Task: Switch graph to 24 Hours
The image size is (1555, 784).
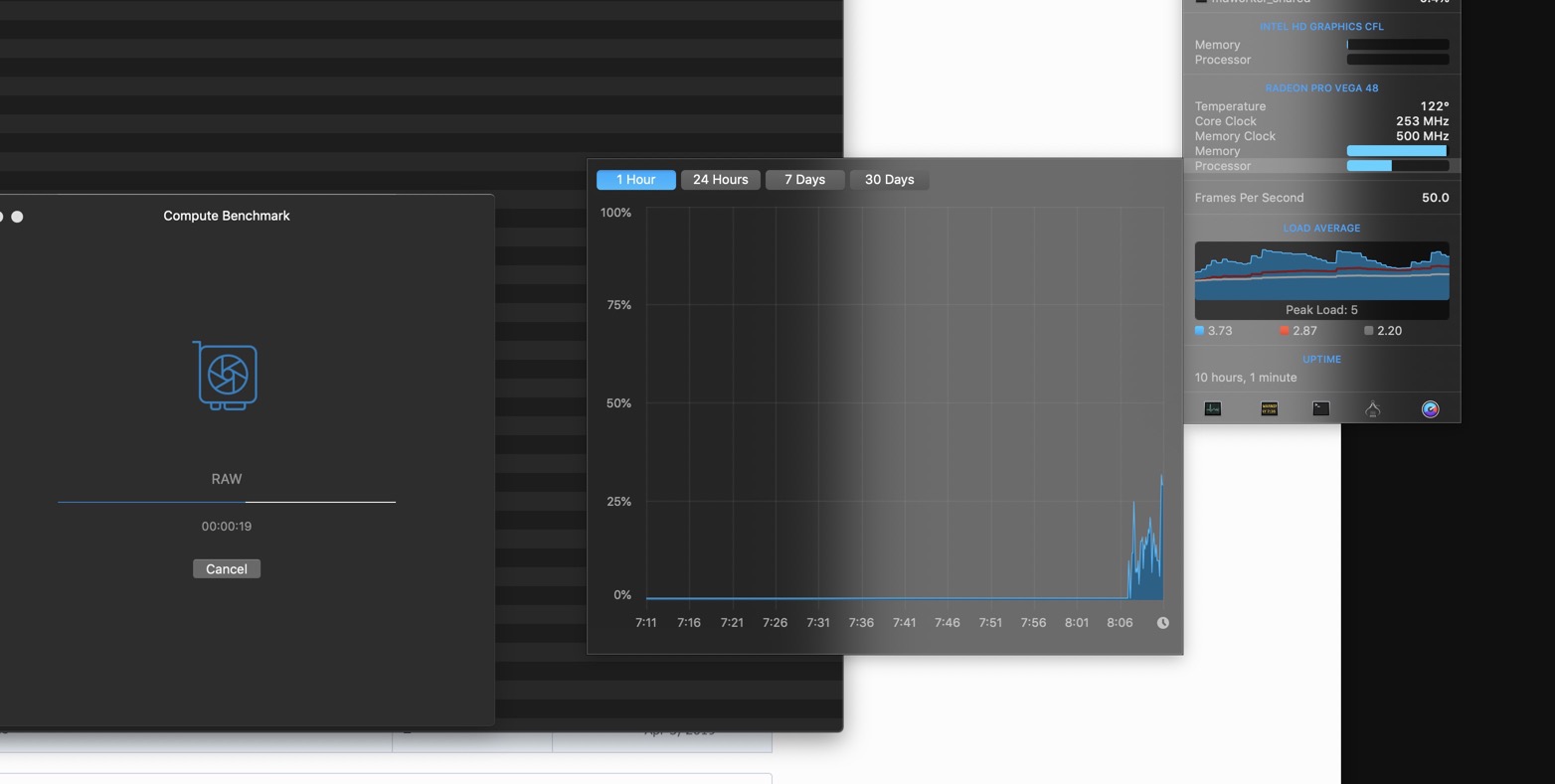Action: coord(720,180)
